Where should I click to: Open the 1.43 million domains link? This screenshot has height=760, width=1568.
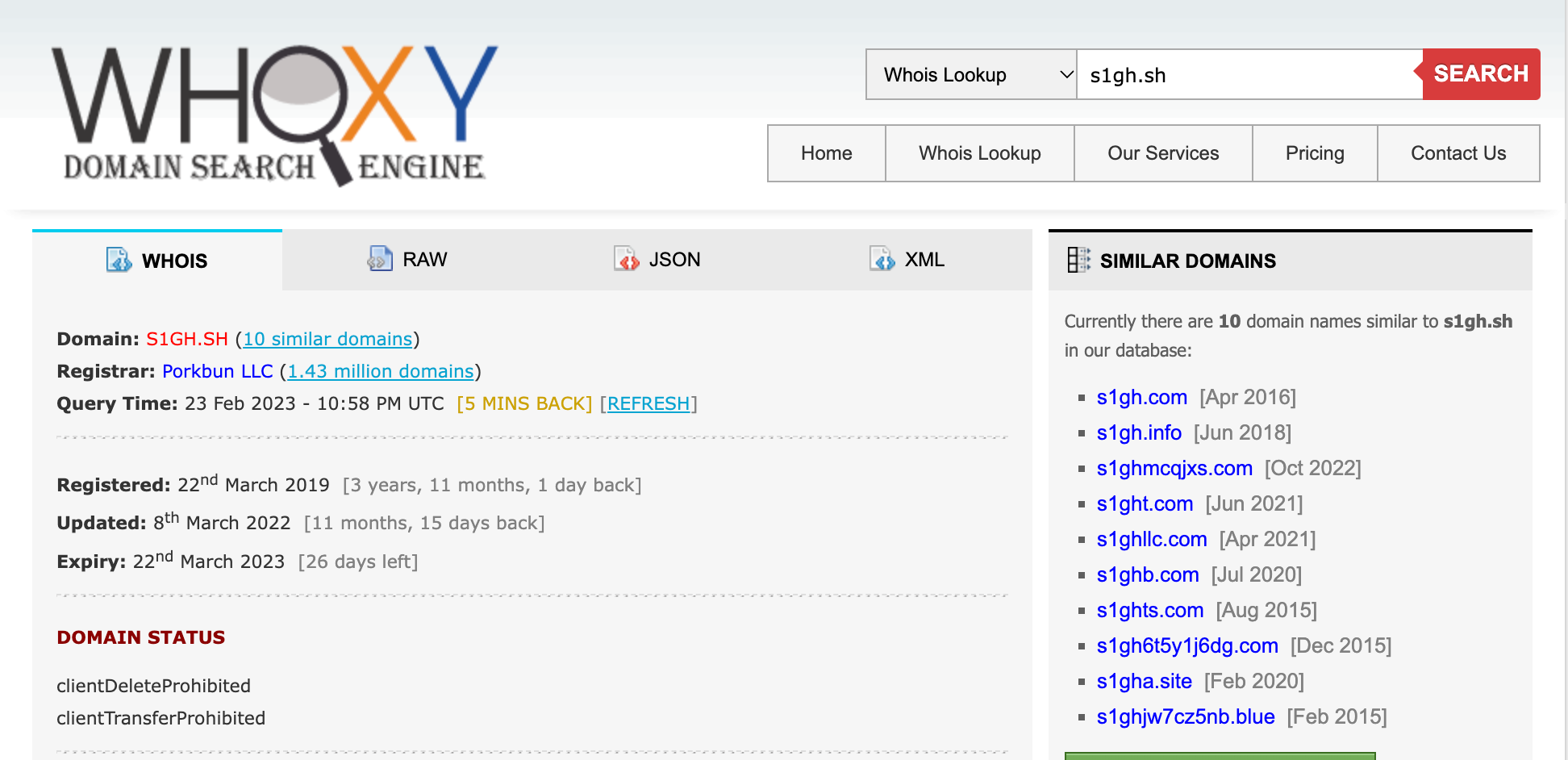coord(380,371)
